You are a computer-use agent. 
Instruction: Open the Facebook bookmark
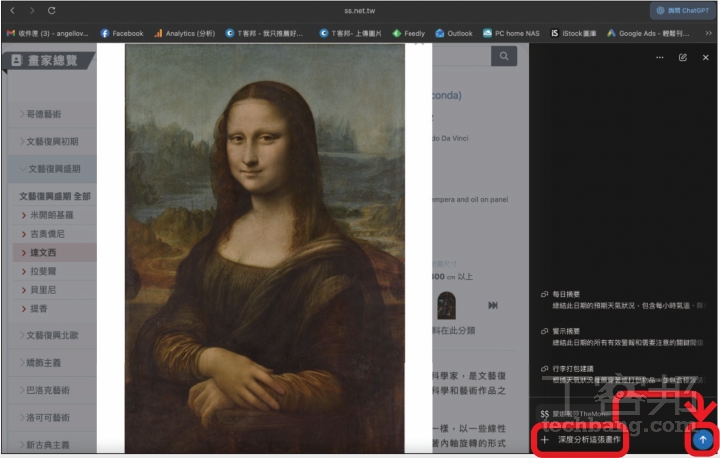pyautogui.click(x=122, y=33)
